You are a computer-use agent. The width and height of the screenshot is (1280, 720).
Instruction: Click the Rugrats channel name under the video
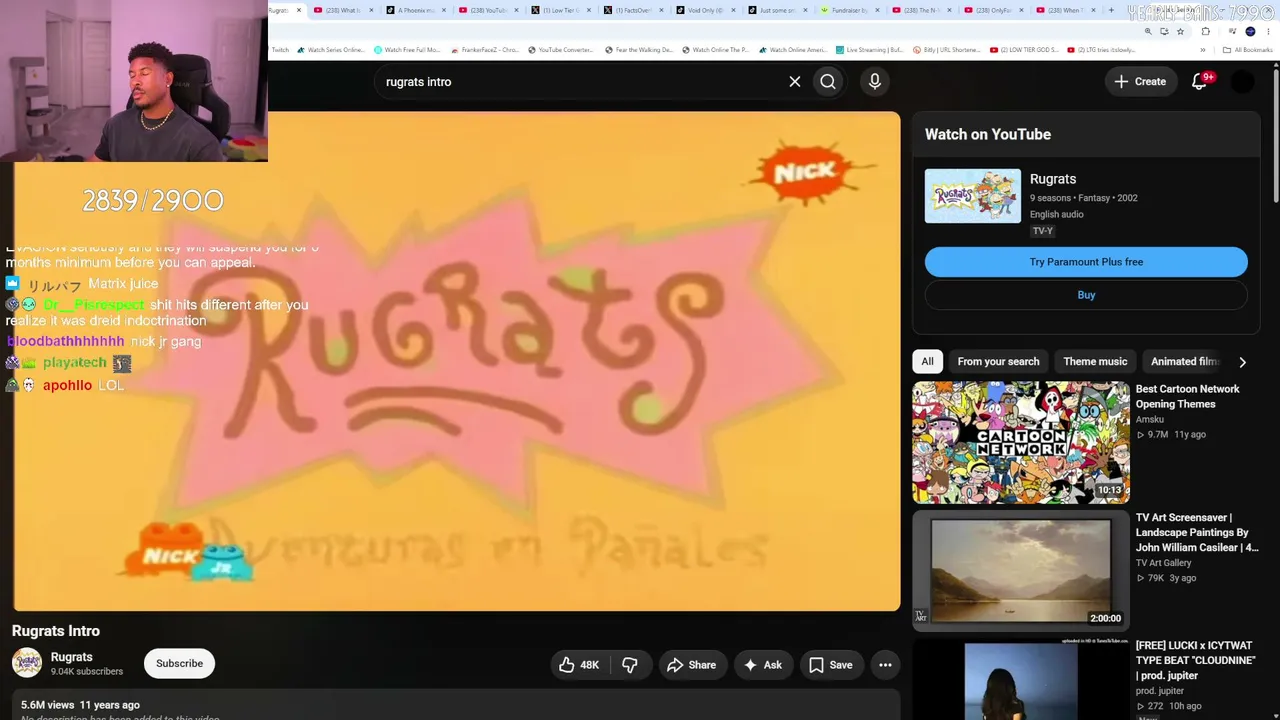pos(72,657)
